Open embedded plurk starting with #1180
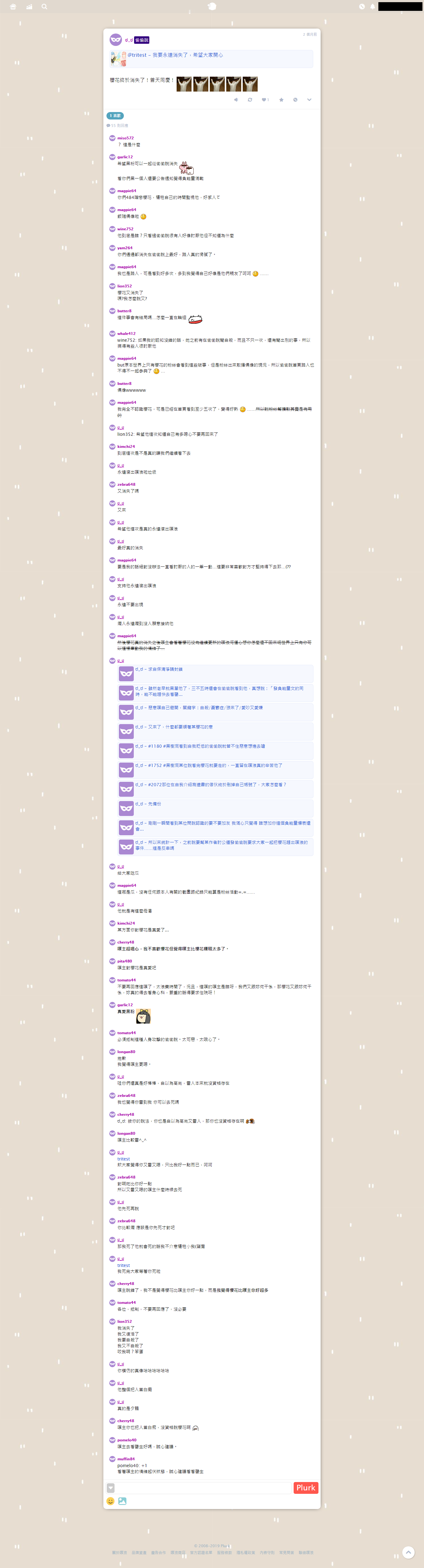 [215, 750]
